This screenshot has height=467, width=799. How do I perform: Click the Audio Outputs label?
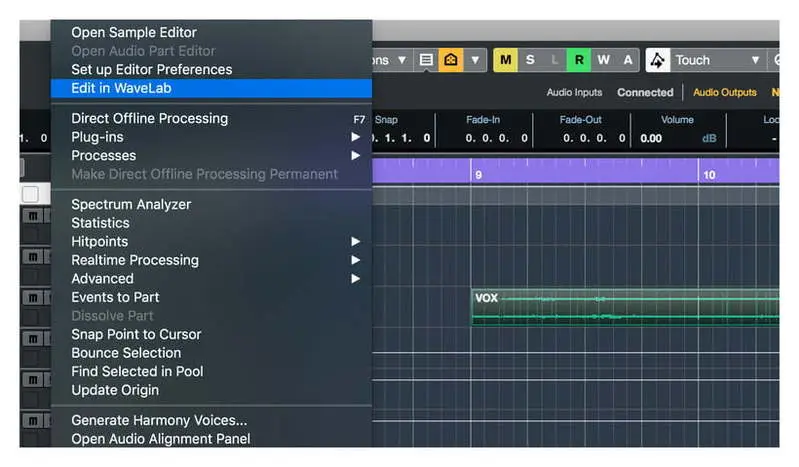(x=725, y=93)
